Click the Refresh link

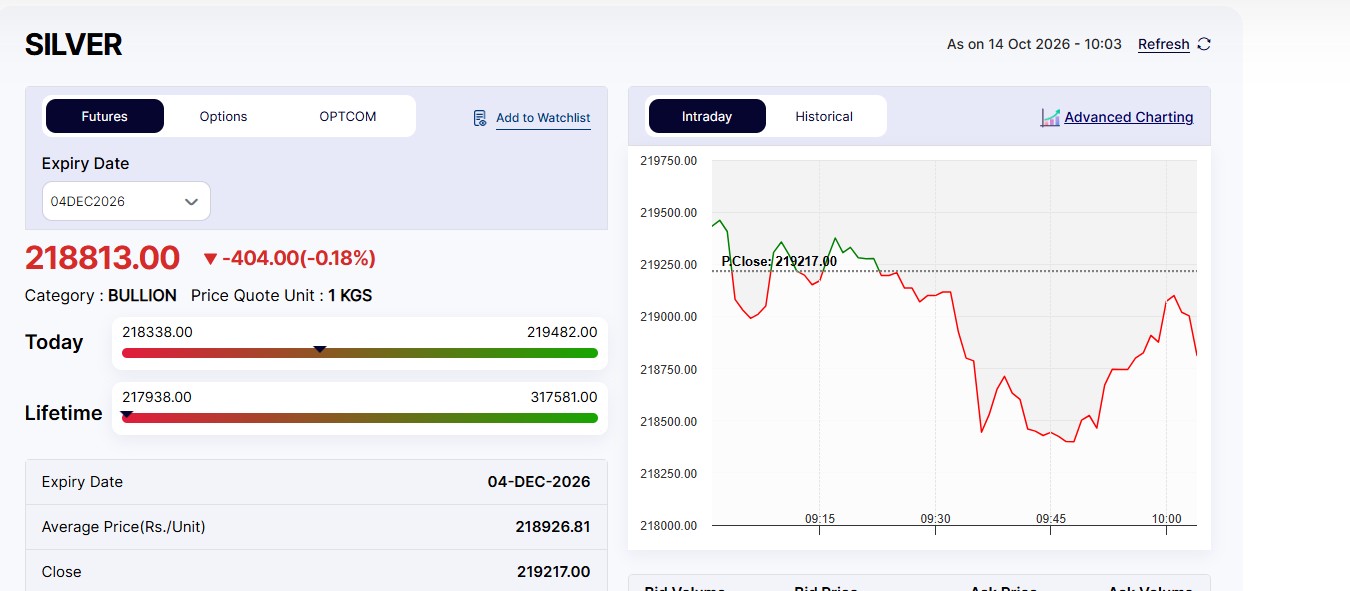pyautogui.click(x=1164, y=44)
